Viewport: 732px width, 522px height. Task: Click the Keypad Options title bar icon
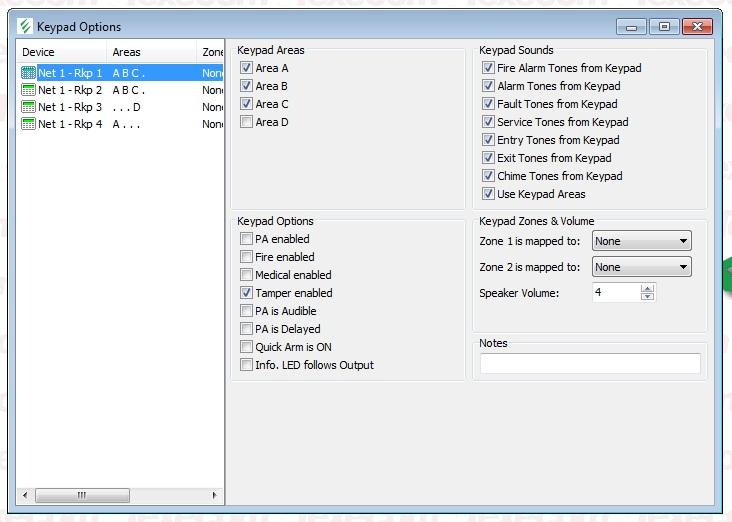(x=25, y=27)
